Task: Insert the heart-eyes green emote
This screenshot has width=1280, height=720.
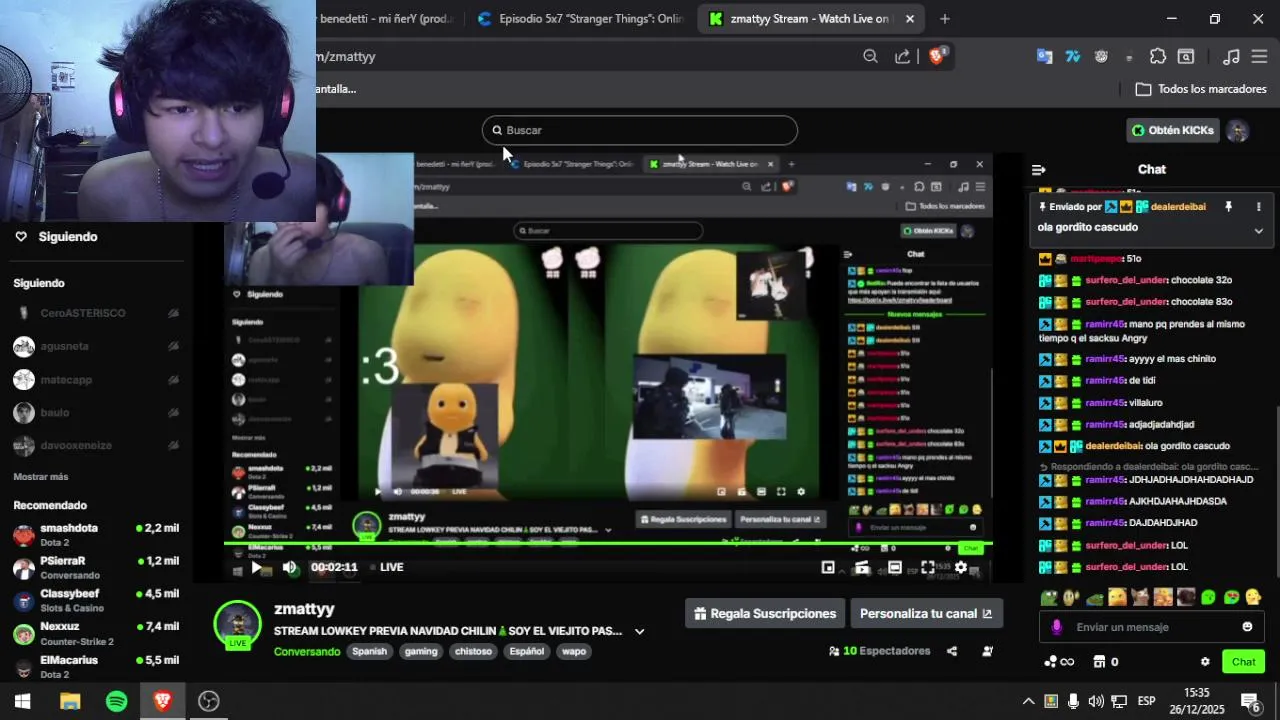Action: pyautogui.click(x=1231, y=598)
